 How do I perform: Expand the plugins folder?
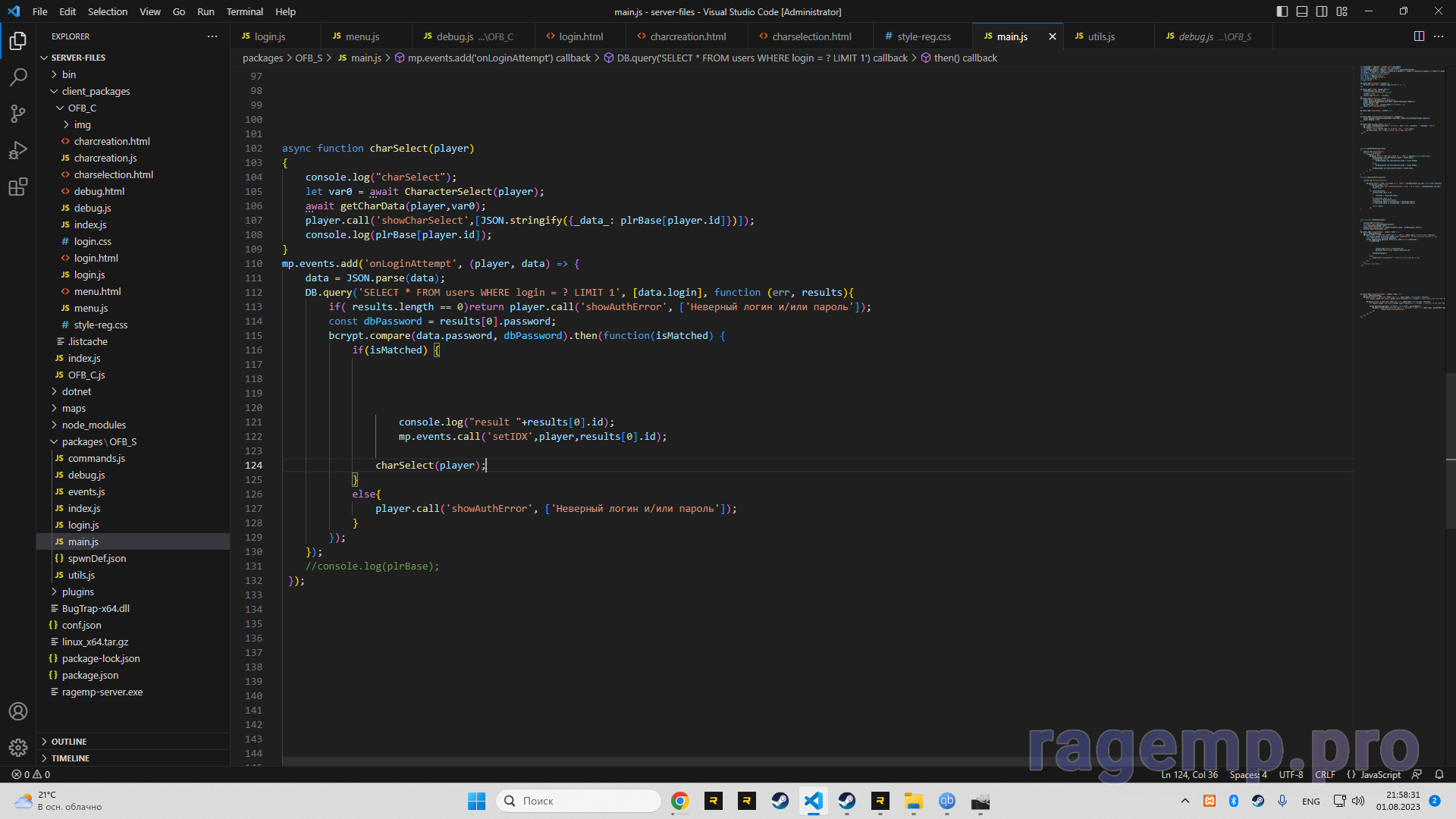pos(77,591)
